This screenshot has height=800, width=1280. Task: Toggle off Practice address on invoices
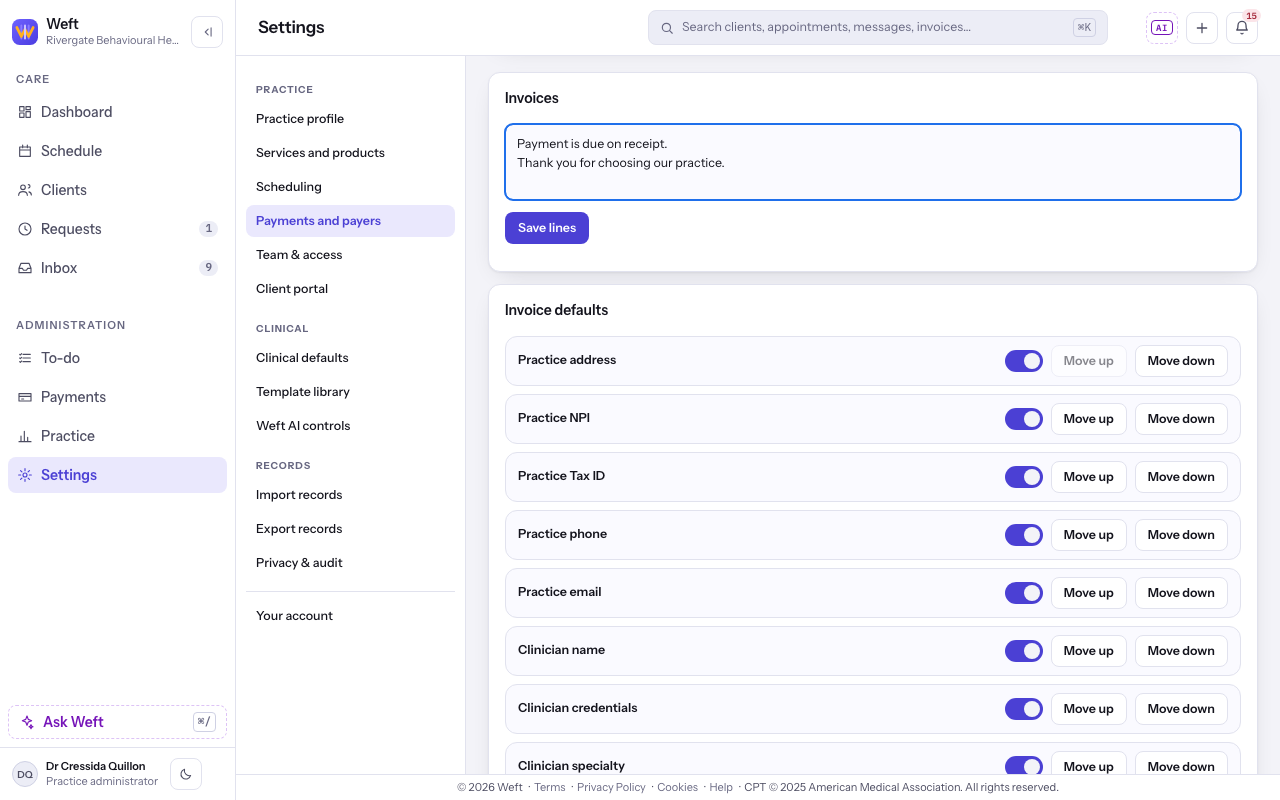click(x=1024, y=361)
